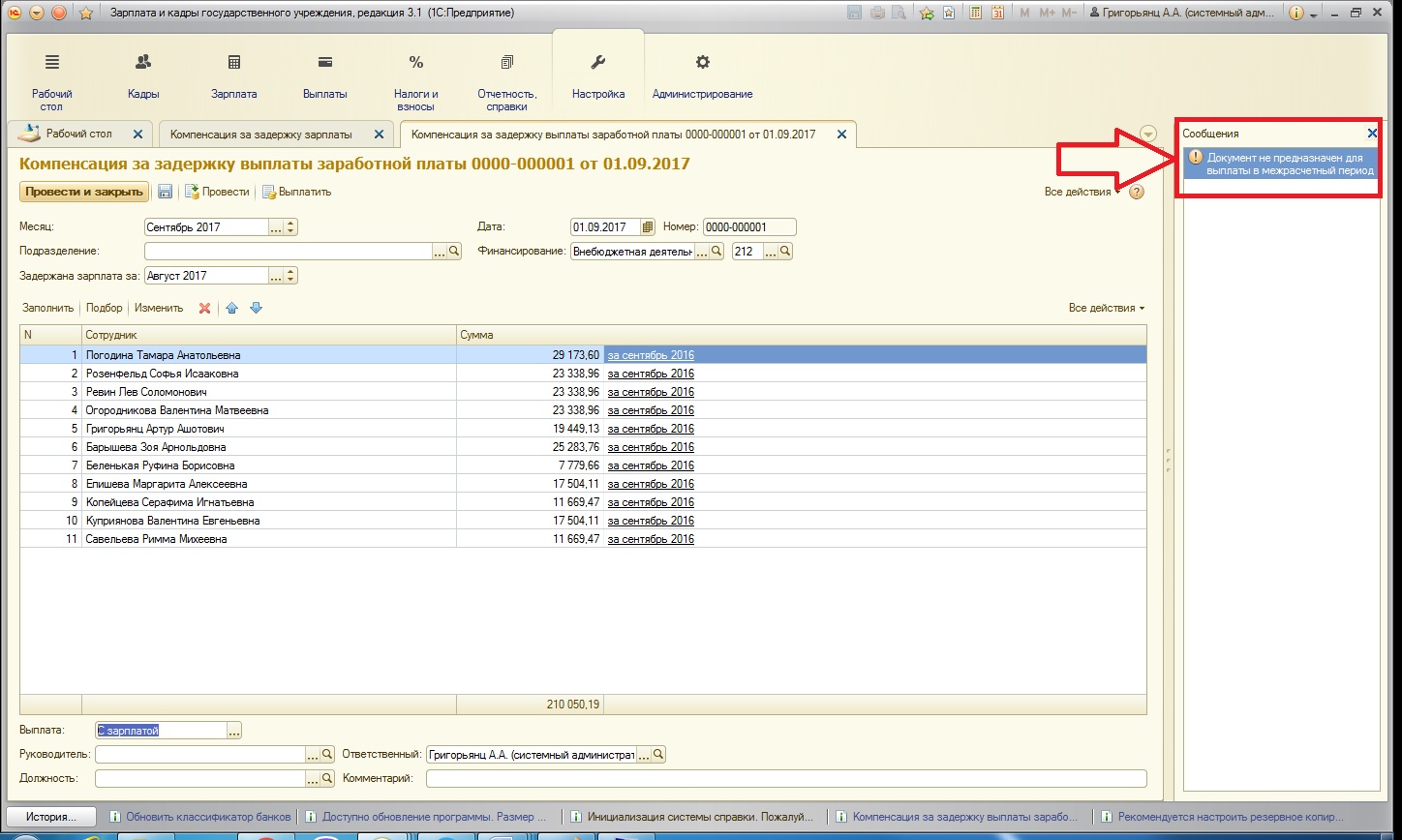Open selection for Задержана зарплата за ellipsis
The image size is (1402, 840).
(276, 276)
